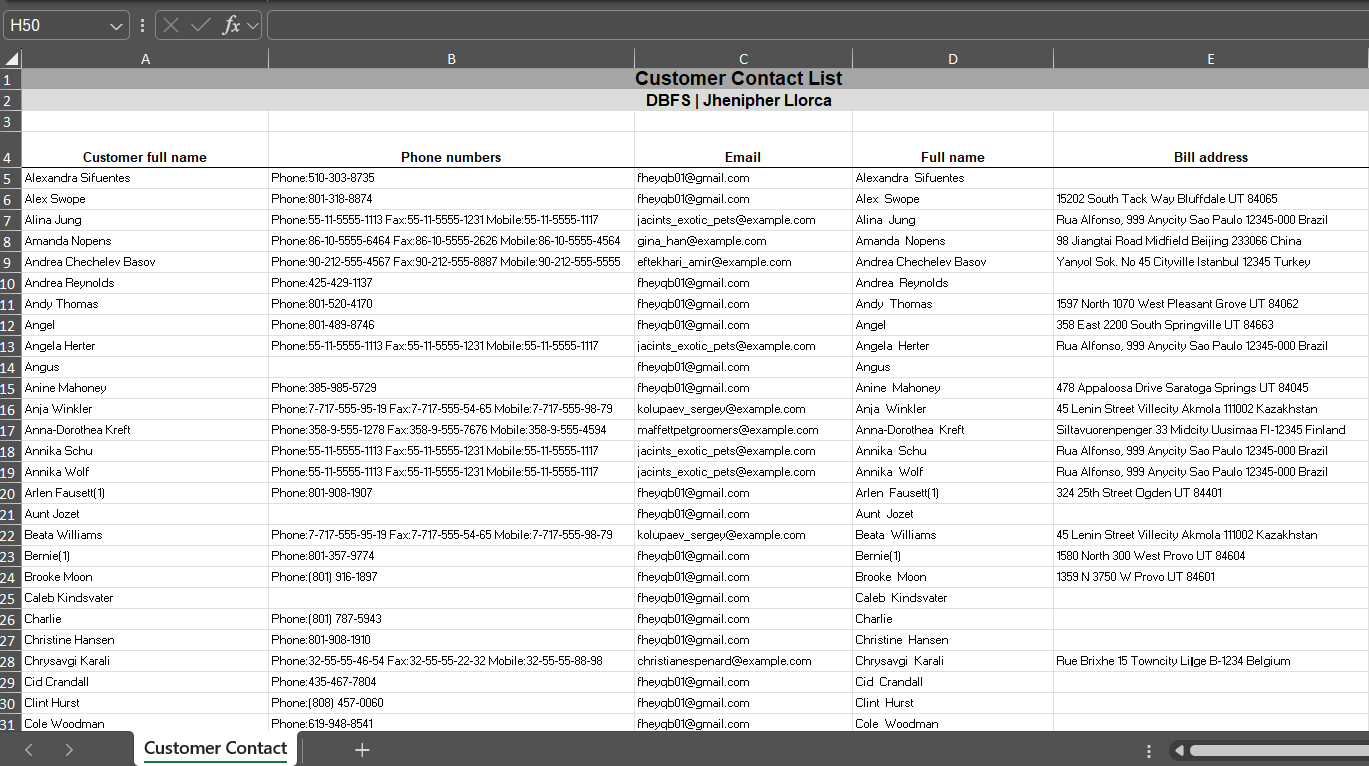Switch to the Customer Contact sheet tab
1369x766 pixels.
coord(215,748)
